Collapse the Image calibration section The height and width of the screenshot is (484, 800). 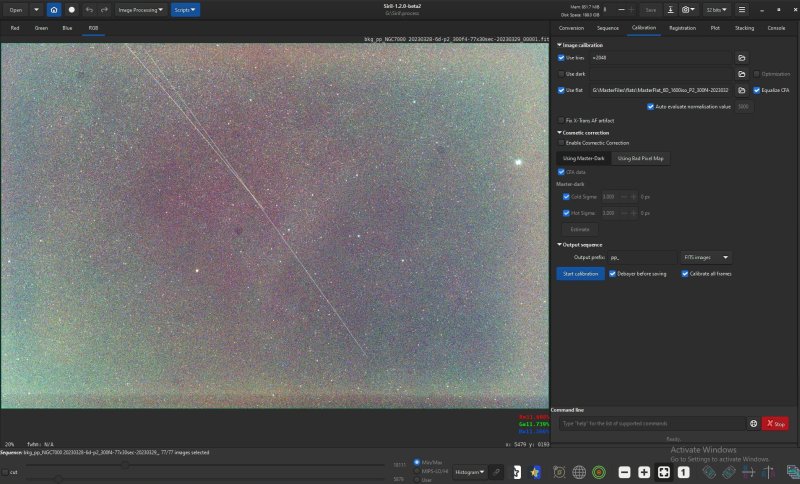[x=559, y=45]
